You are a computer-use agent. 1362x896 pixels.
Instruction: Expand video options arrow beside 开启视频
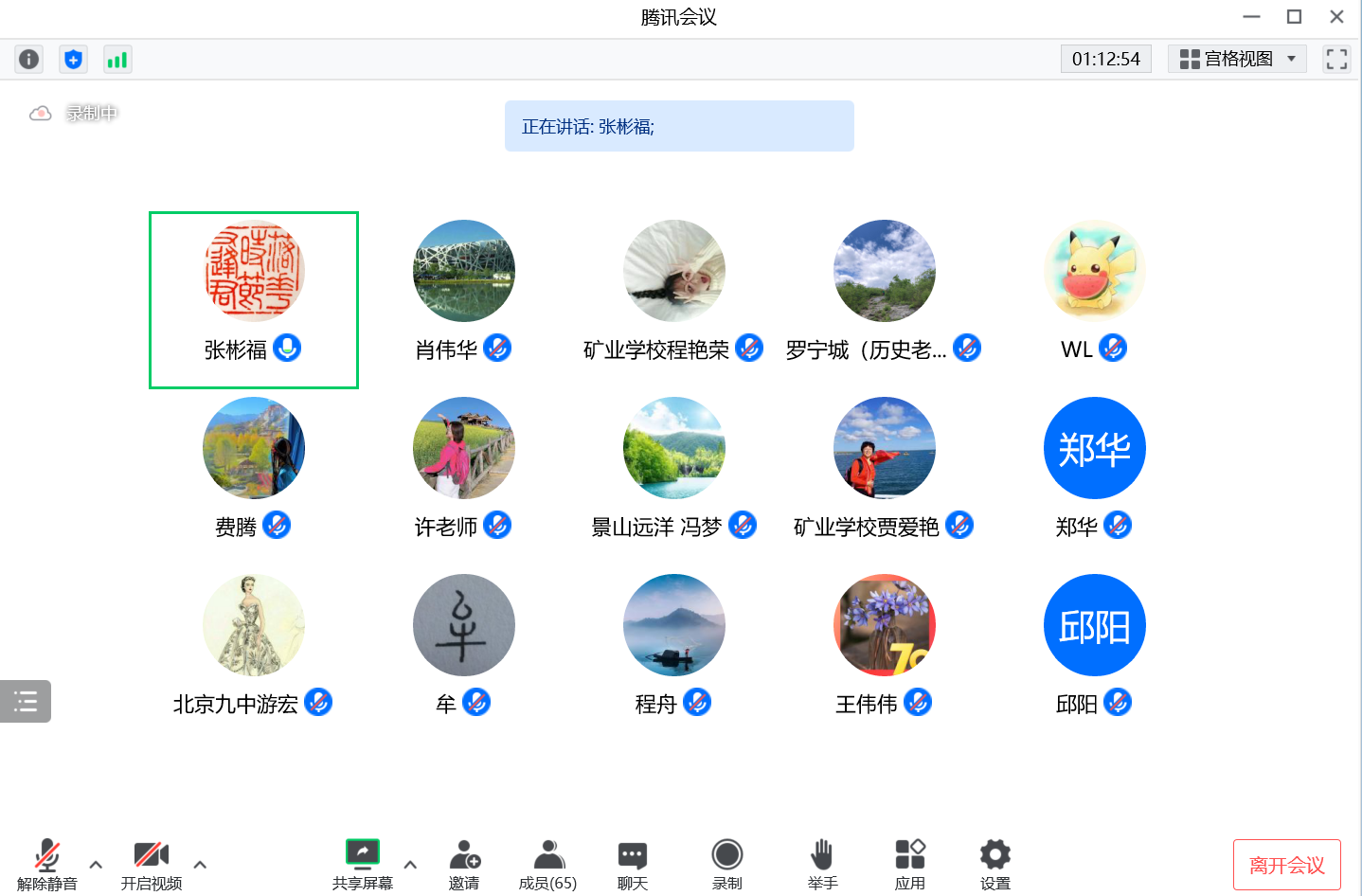200,864
